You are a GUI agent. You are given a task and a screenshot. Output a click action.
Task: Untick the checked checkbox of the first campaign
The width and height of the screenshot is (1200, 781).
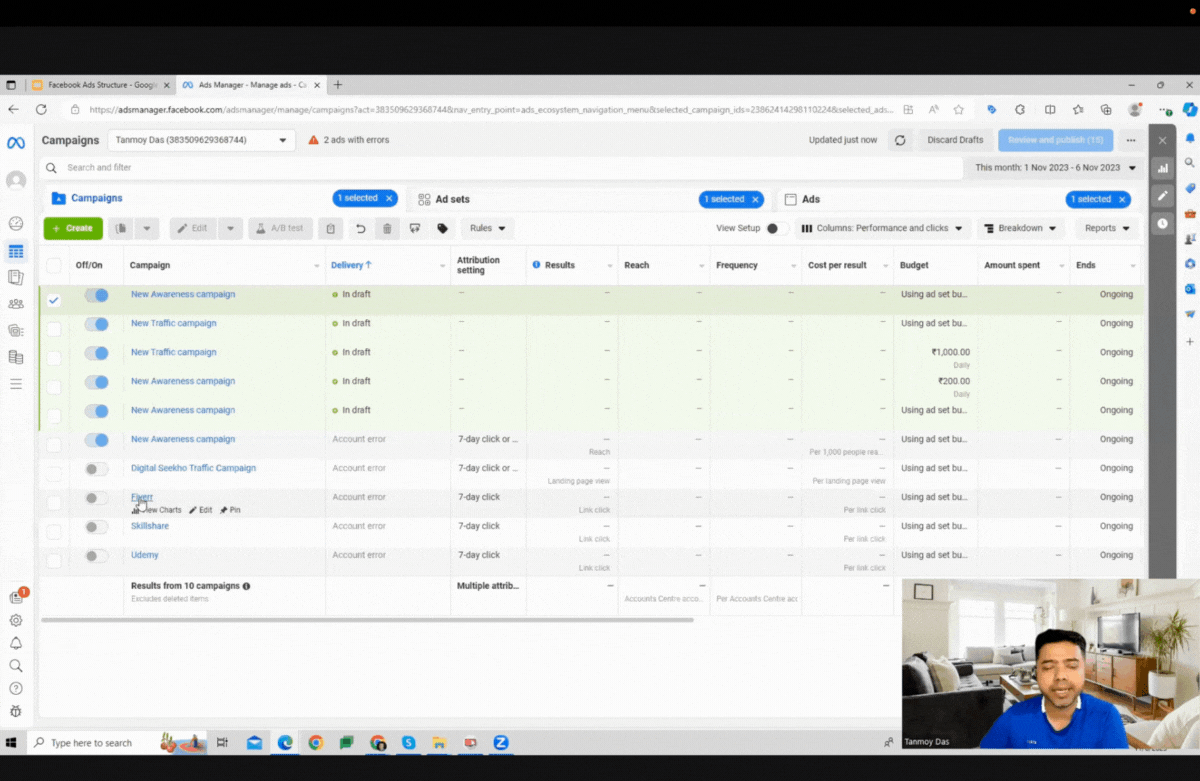[53, 300]
